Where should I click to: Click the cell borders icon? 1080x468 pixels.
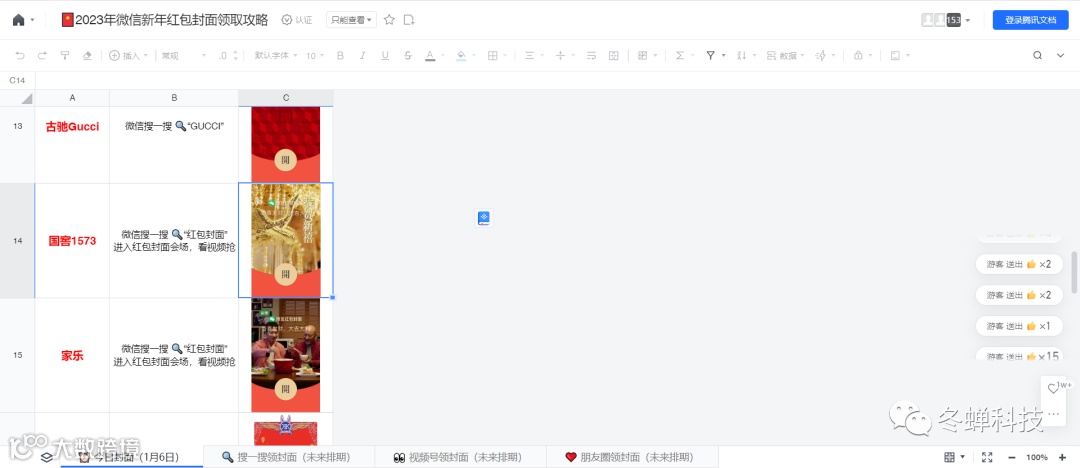point(492,56)
